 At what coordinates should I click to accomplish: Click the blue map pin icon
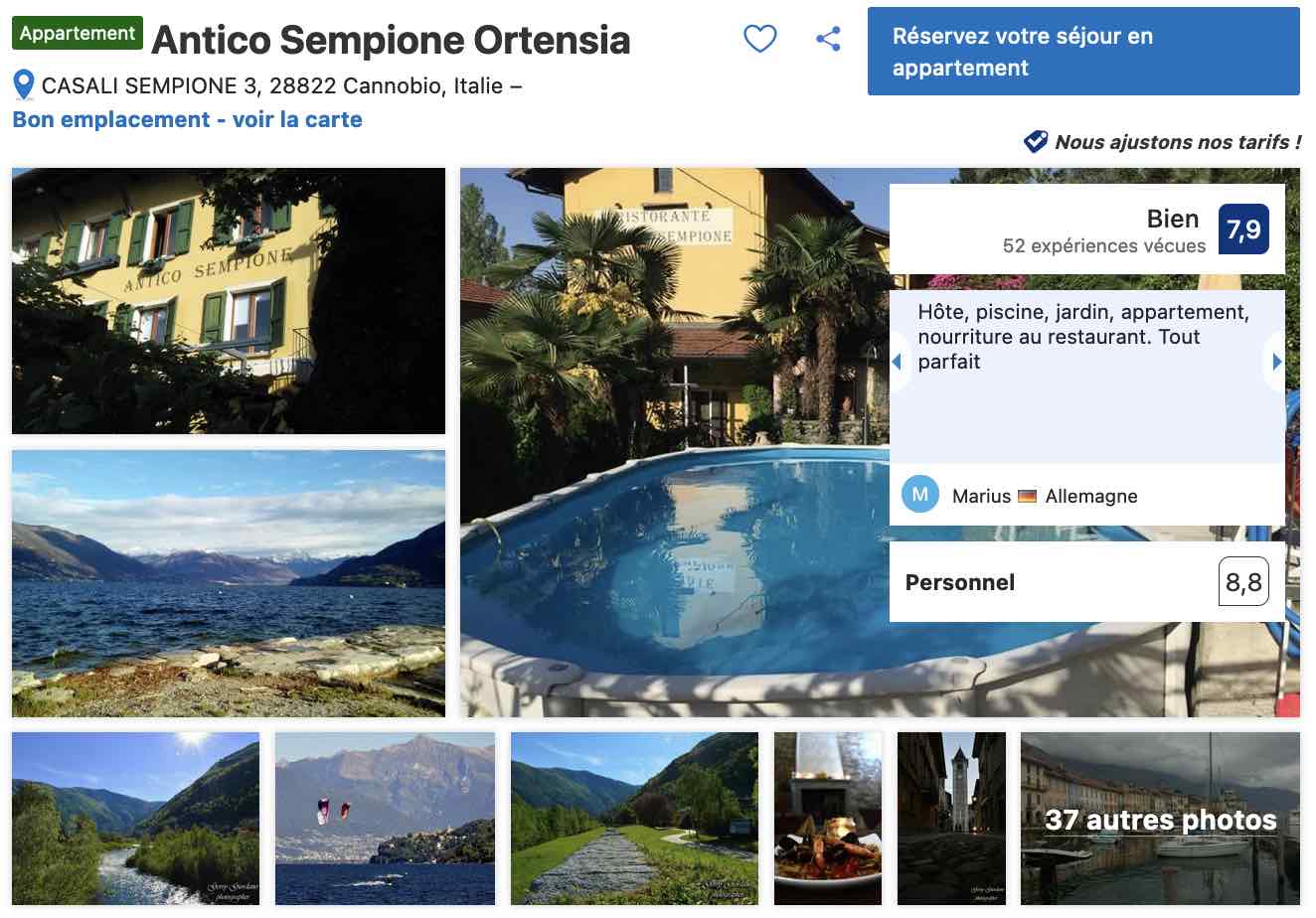tap(24, 85)
